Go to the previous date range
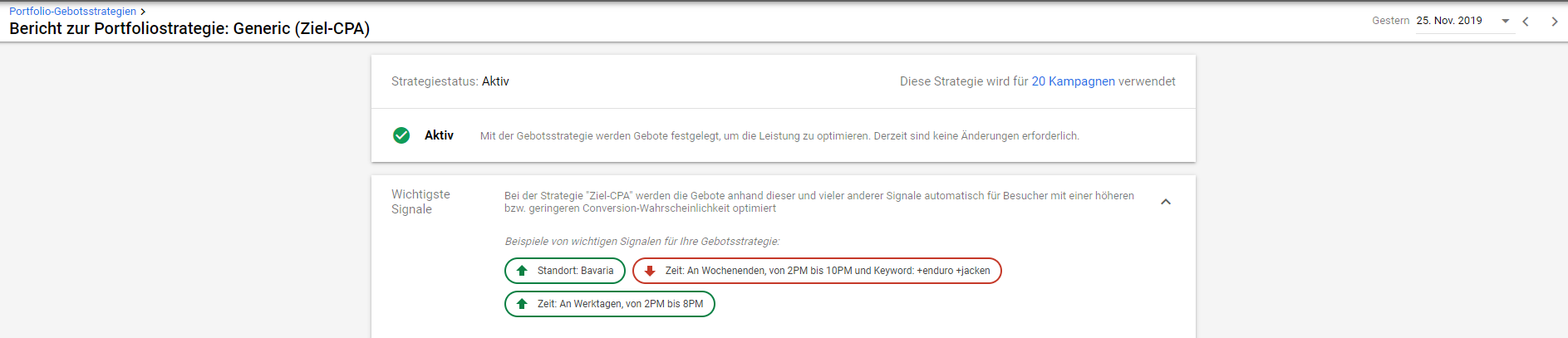 coord(1526,22)
